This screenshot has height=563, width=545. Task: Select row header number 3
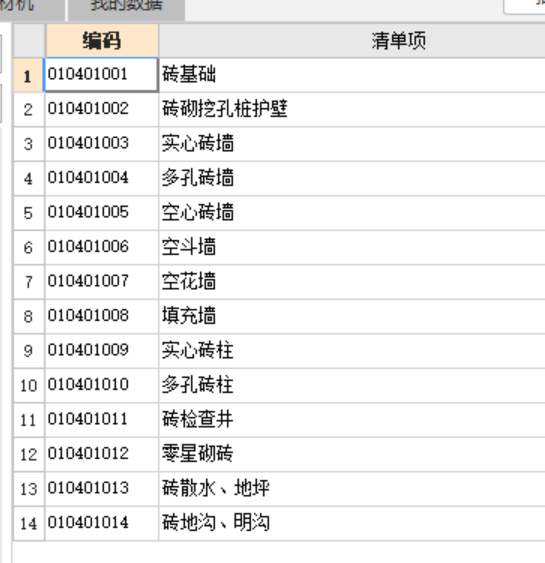tap(29, 144)
